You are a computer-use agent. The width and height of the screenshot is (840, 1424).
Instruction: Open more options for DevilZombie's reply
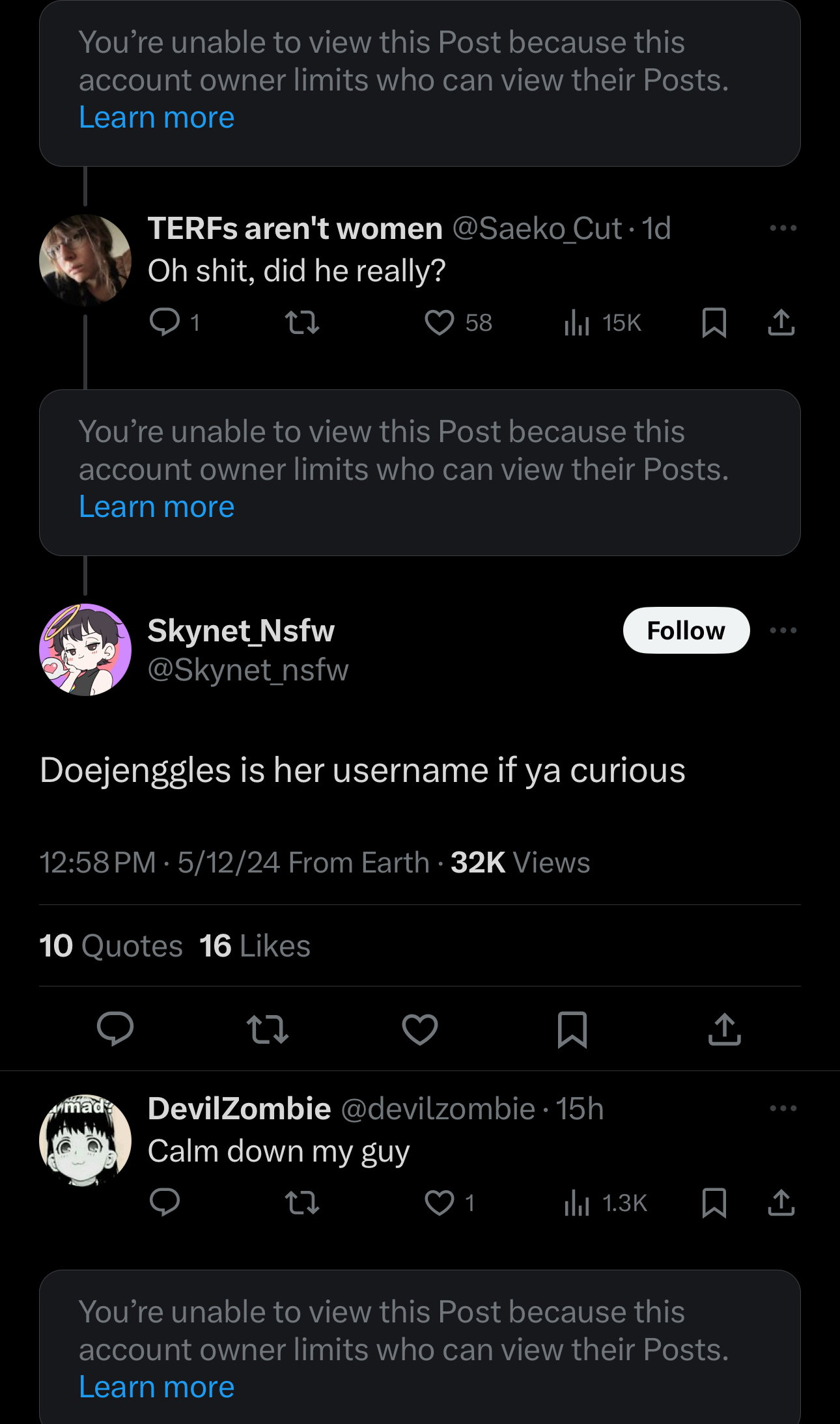783,1108
